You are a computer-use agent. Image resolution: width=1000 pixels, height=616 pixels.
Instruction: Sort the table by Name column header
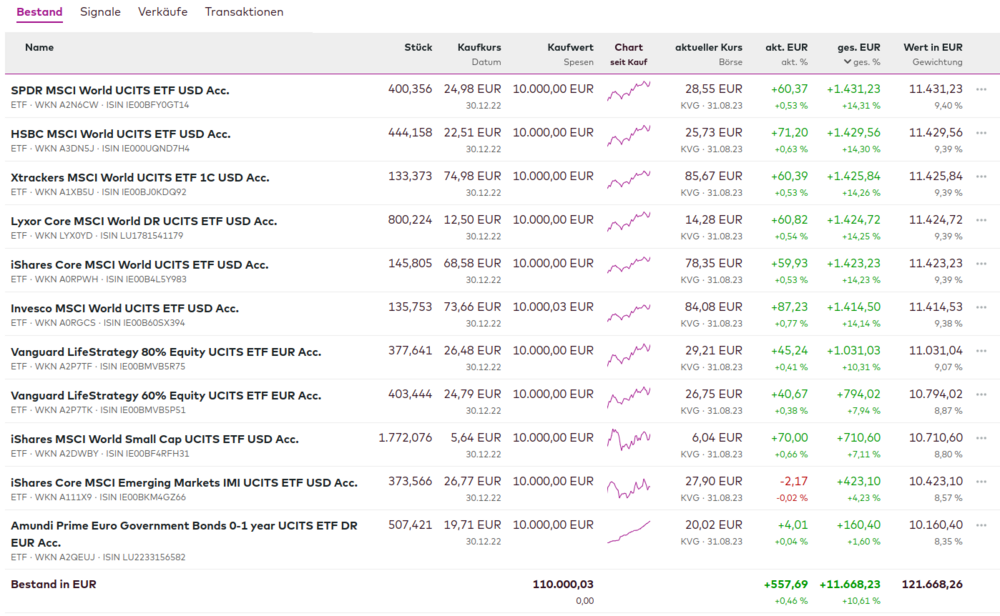tap(39, 47)
